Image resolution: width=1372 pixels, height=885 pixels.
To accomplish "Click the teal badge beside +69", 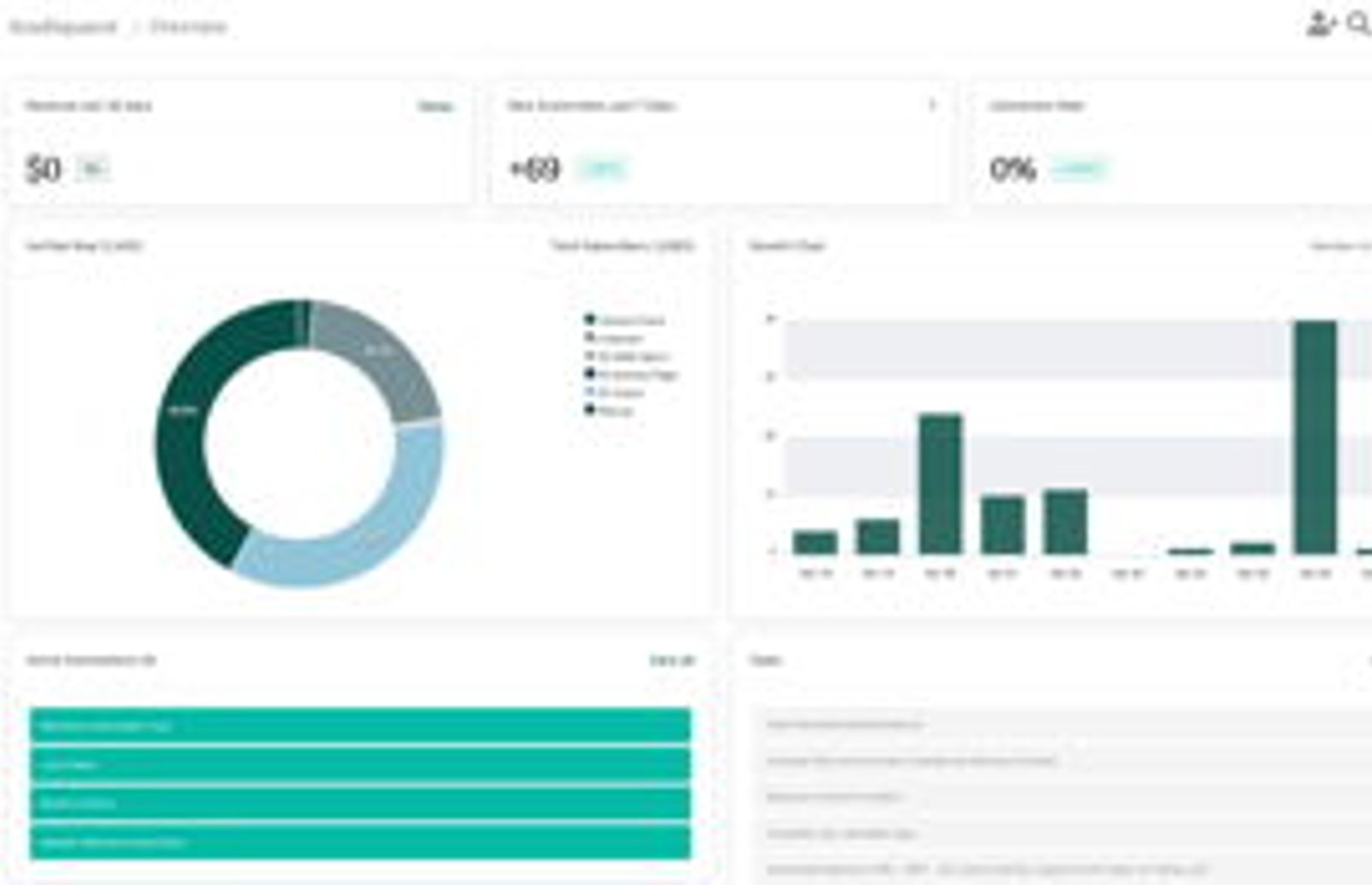I will tap(603, 170).
